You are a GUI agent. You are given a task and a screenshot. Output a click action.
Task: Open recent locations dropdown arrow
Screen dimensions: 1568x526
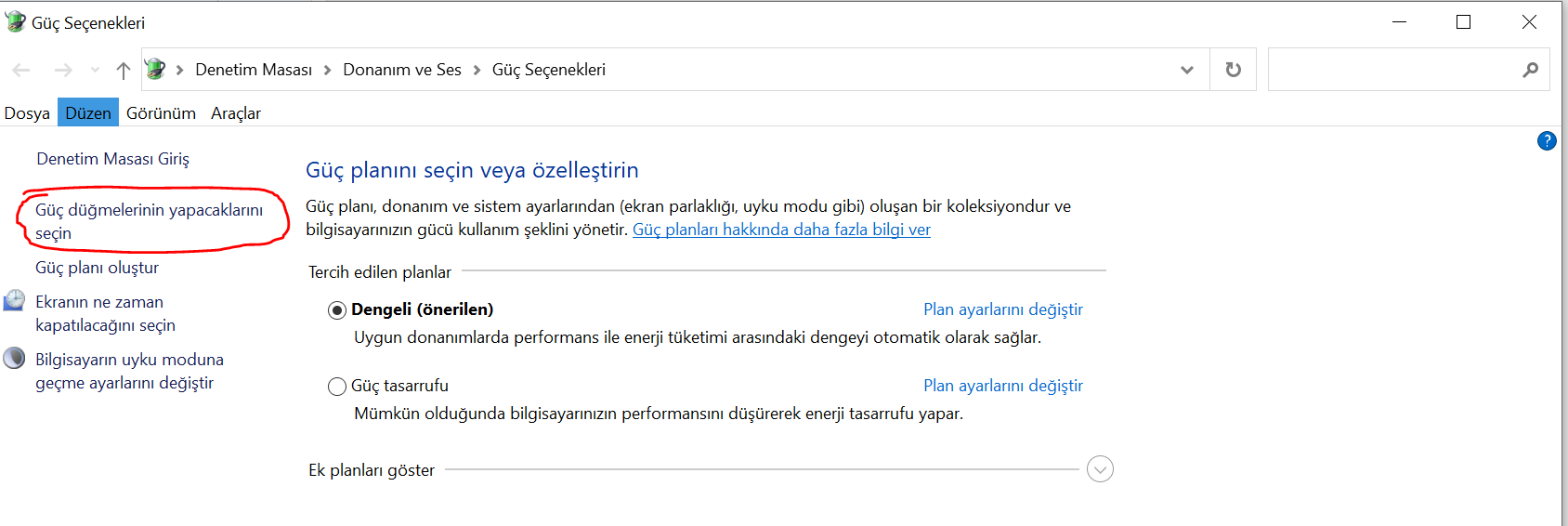[x=95, y=71]
